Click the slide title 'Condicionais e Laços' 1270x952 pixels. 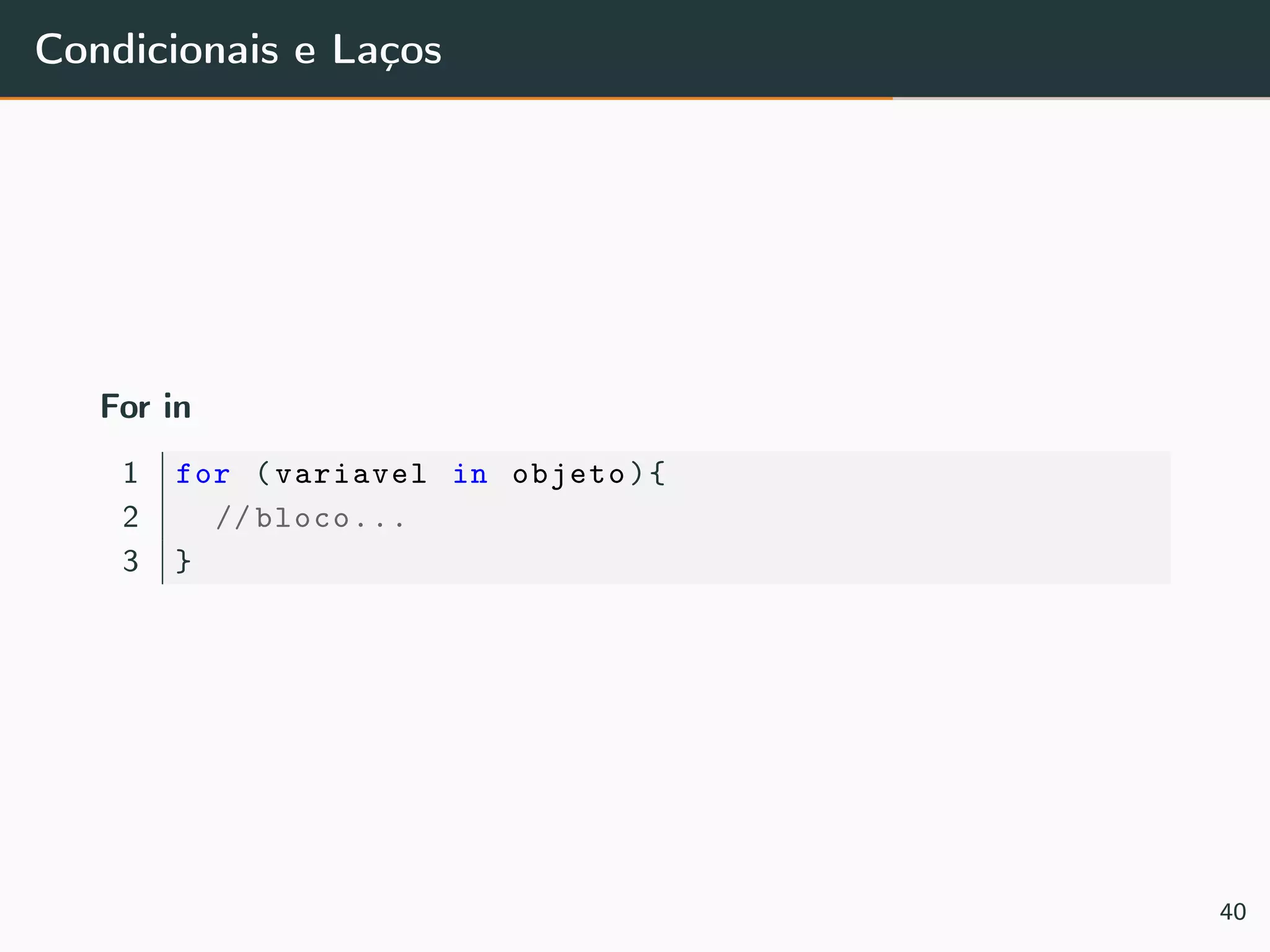click(x=238, y=50)
